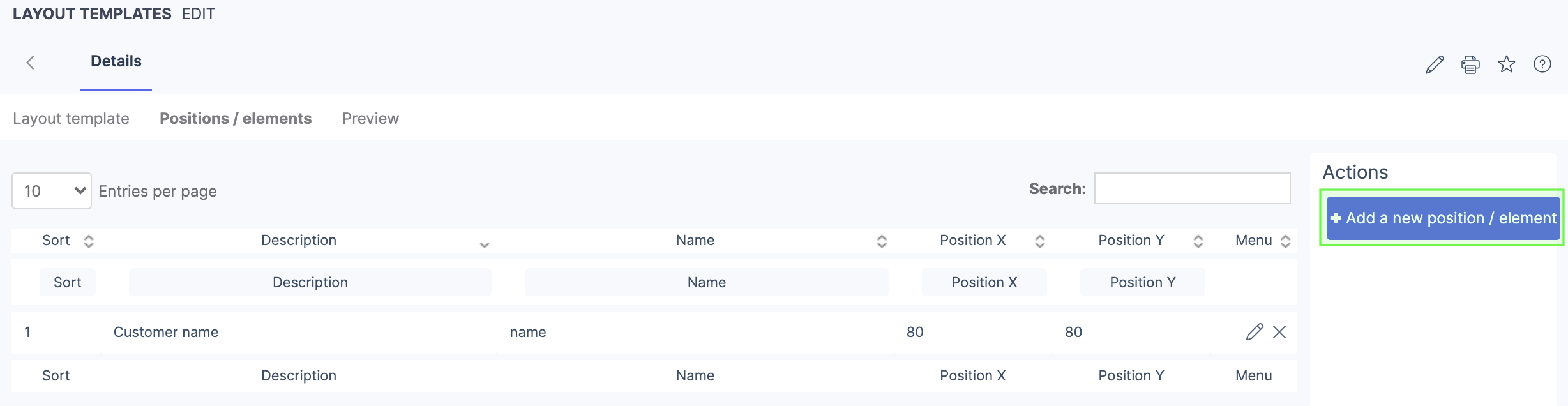1568x406 pixels.
Task: Click the pencil edit icon in header
Action: (1434, 64)
